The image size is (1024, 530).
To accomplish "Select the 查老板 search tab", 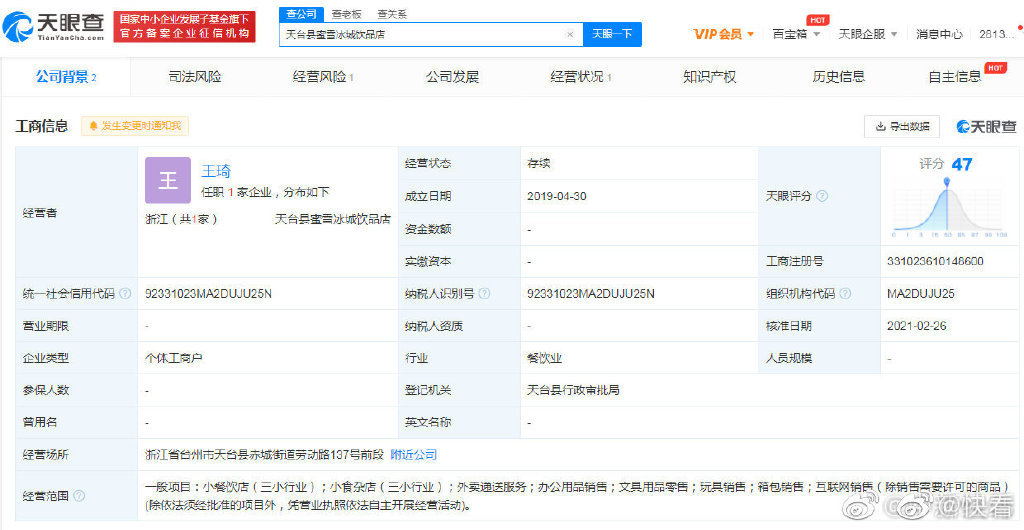I will [347, 14].
